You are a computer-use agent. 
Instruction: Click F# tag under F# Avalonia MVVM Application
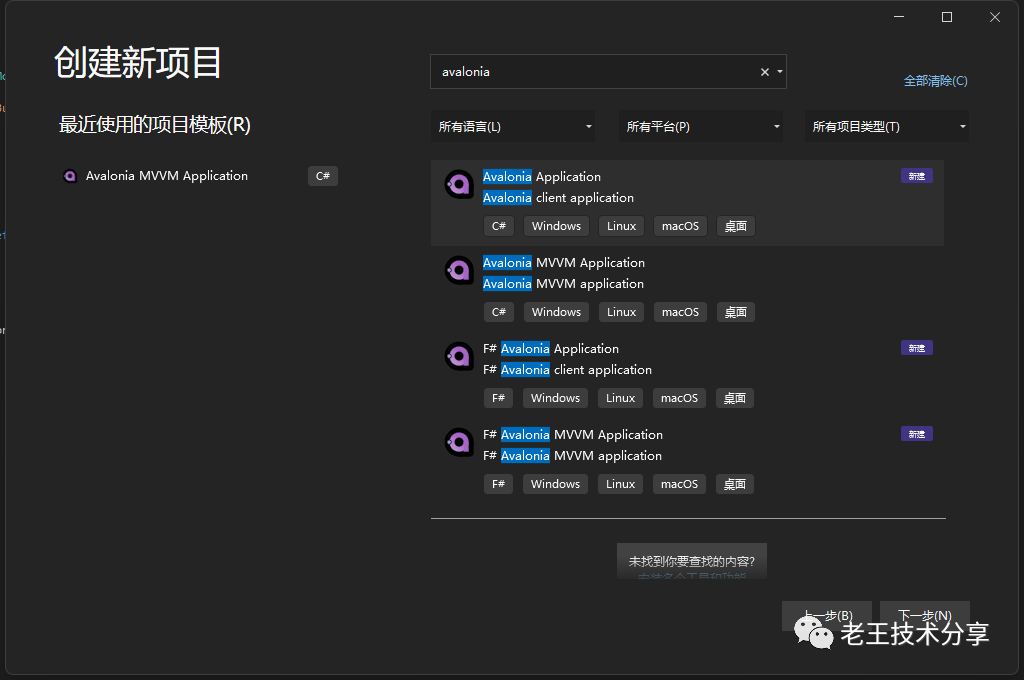pos(498,484)
